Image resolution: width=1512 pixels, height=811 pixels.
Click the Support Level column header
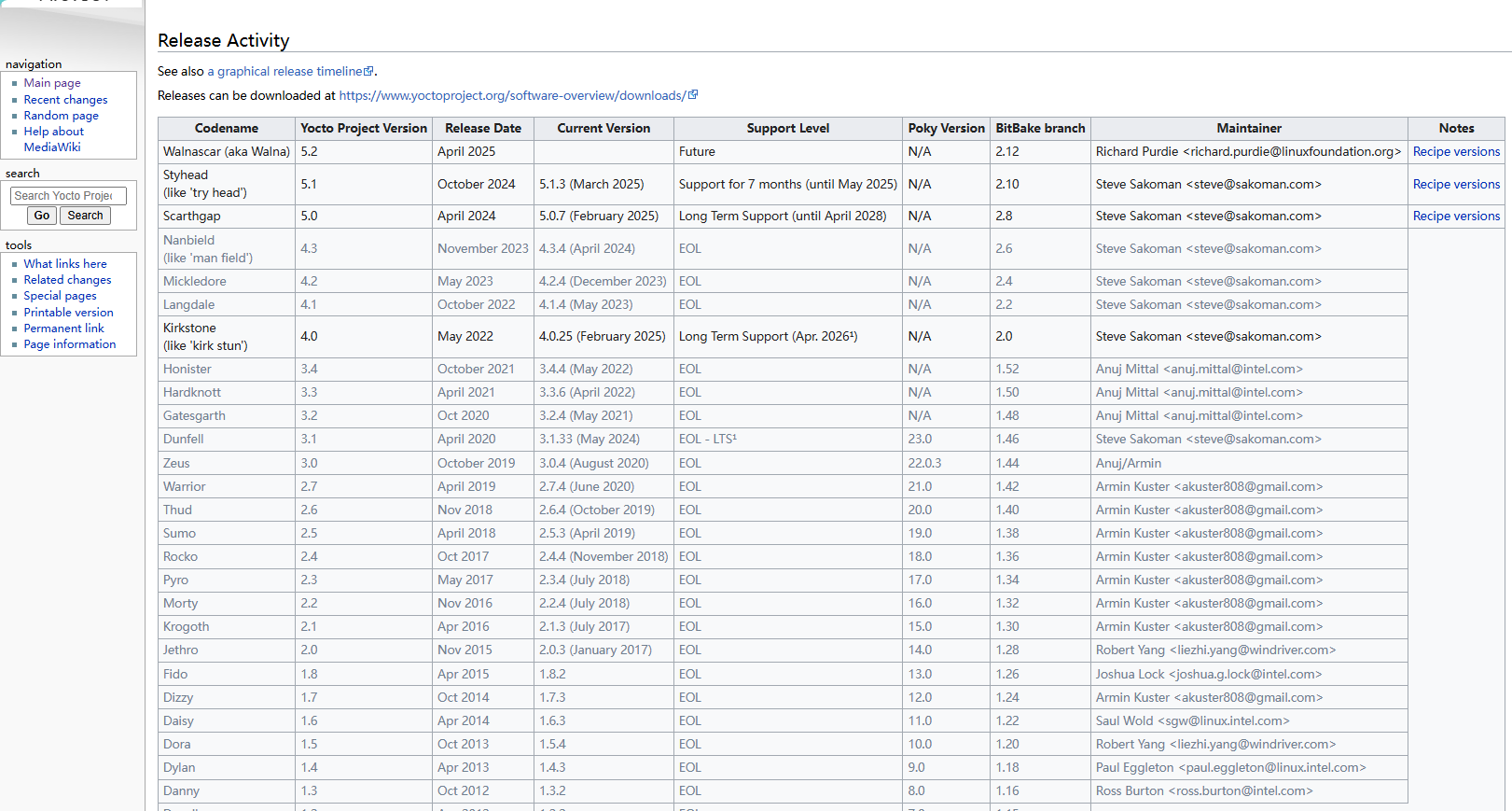point(788,129)
